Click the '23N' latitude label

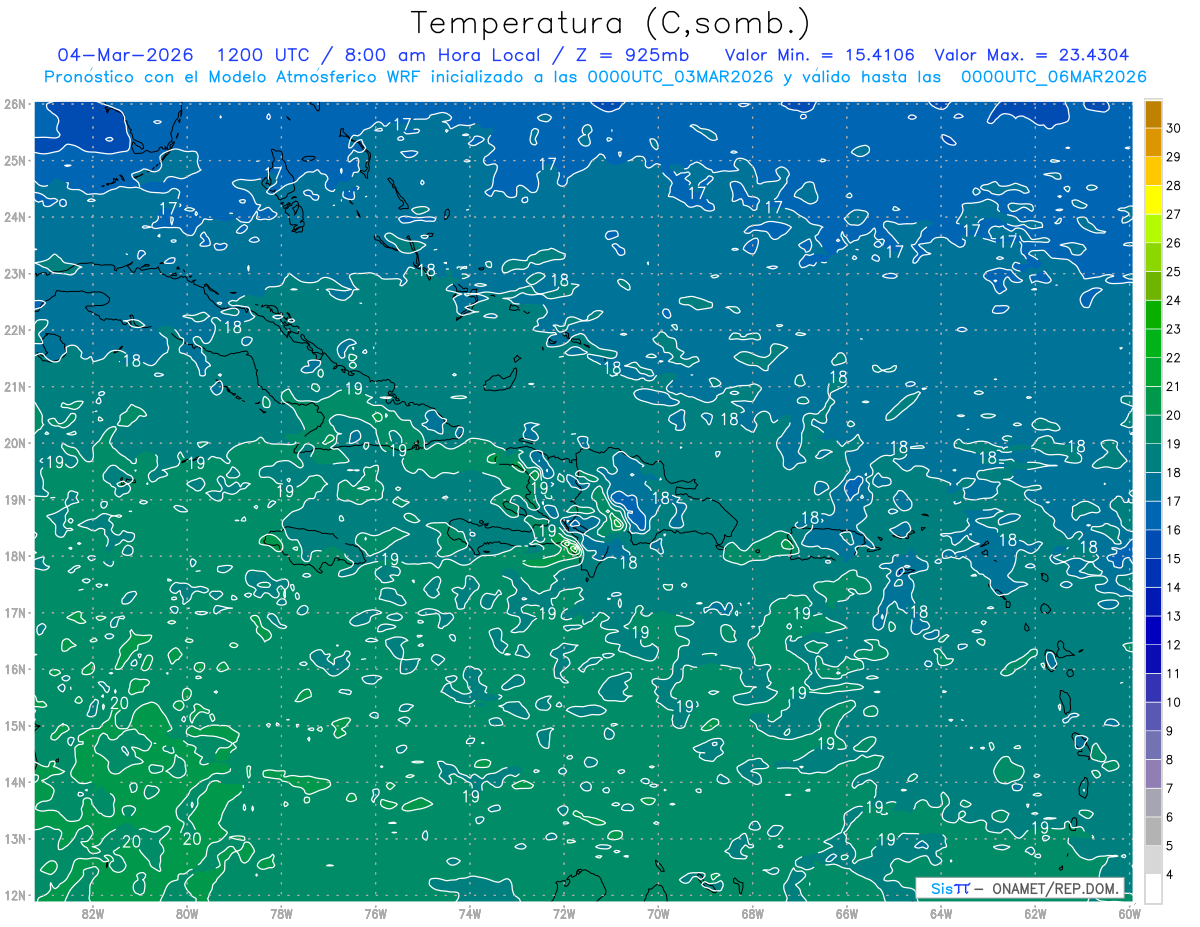pyautogui.click(x=14, y=273)
